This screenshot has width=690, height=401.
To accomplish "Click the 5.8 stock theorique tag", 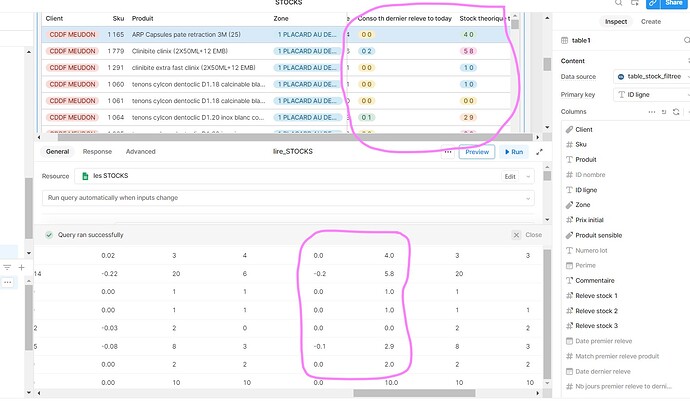I will (468, 51).
